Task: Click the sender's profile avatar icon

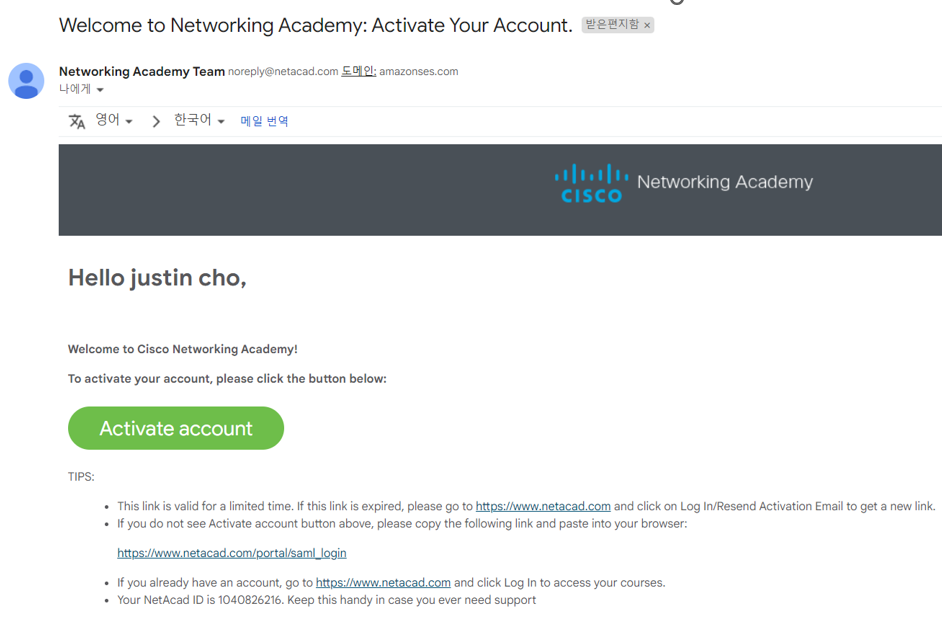Action: pyautogui.click(x=26, y=81)
